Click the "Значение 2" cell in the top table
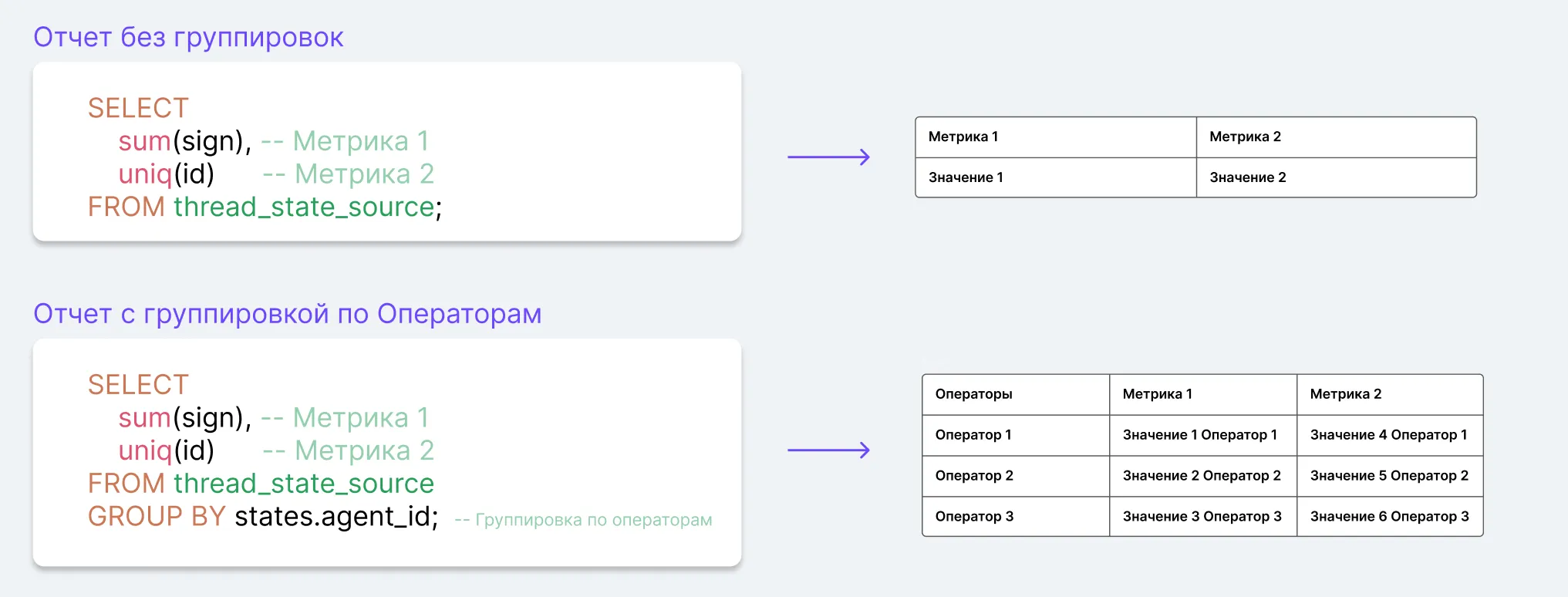Image resolution: width=1568 pixels, height=597 pixels. (x=1247, y=177)
